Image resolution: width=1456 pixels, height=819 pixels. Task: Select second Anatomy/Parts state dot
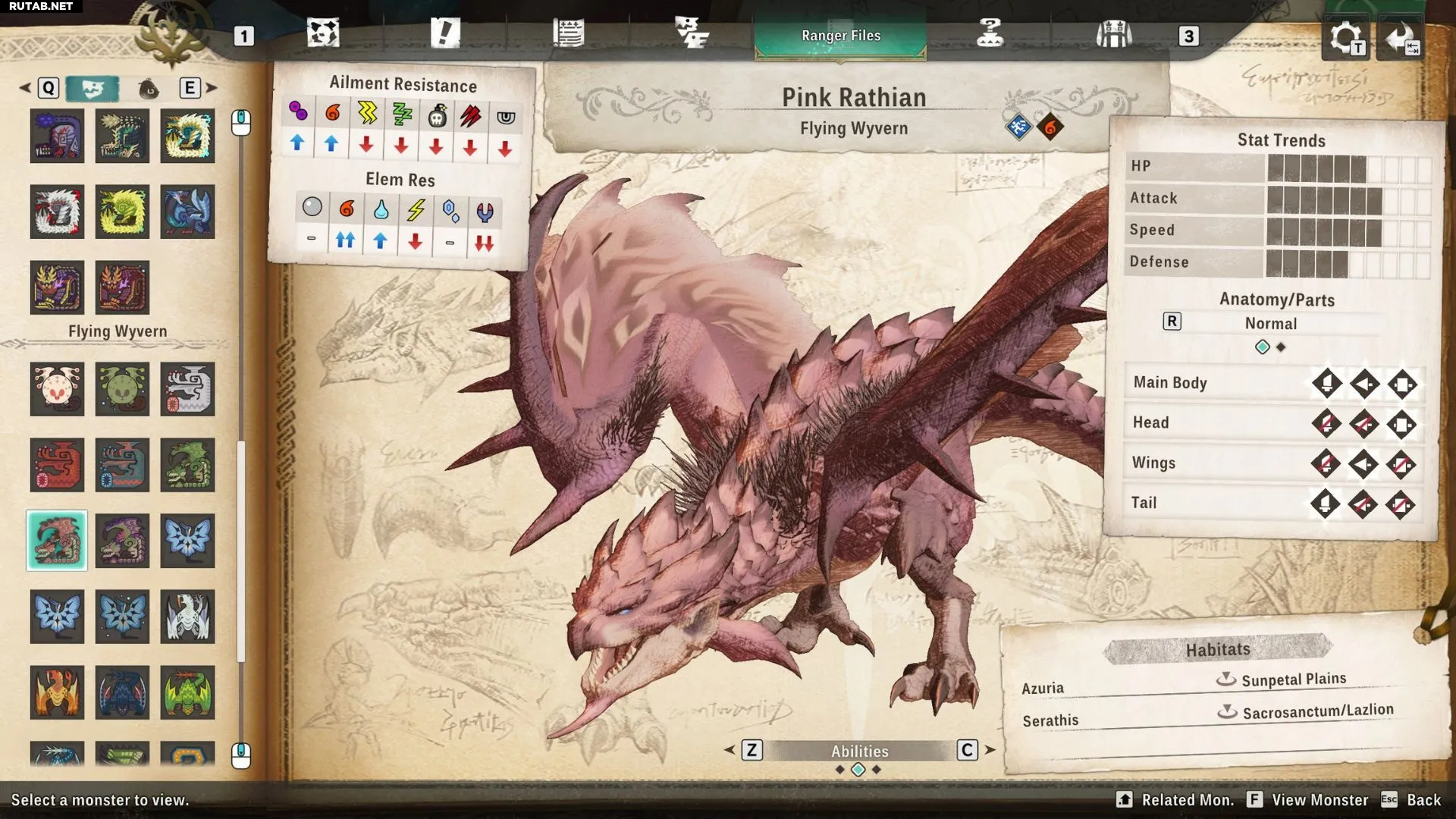tap(1281, 347)
